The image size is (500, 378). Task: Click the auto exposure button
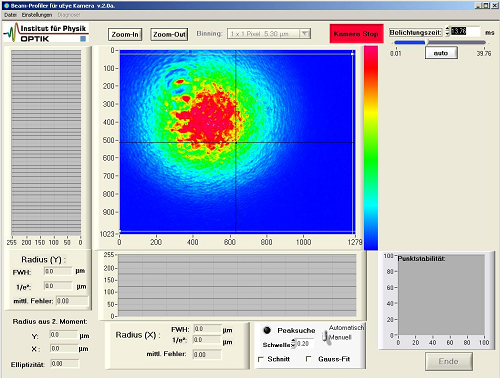tap(441, 53)
